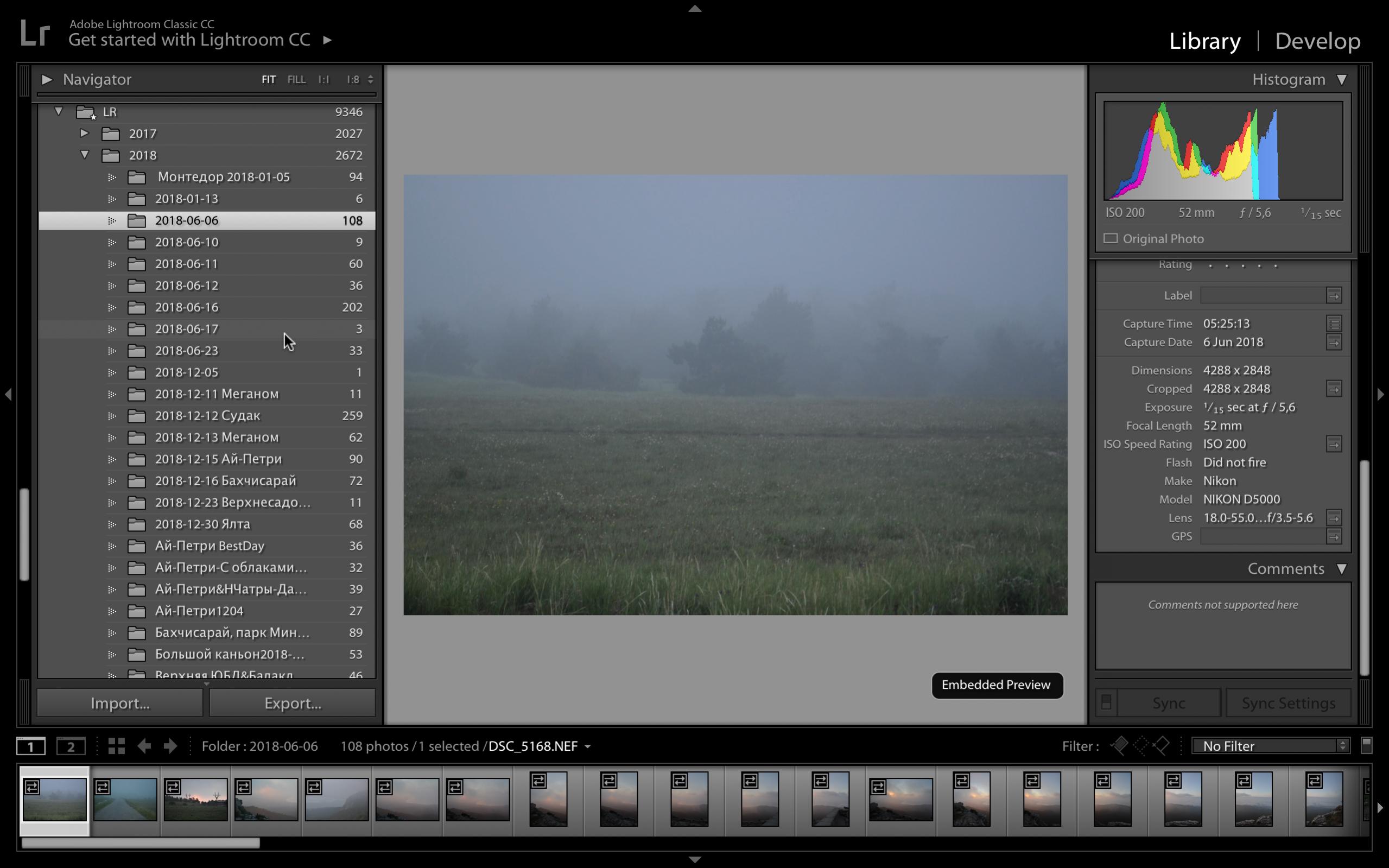Toggle the filter switch beside No Filter
Screen dimensions: 1389x868
click(1366, 745)
